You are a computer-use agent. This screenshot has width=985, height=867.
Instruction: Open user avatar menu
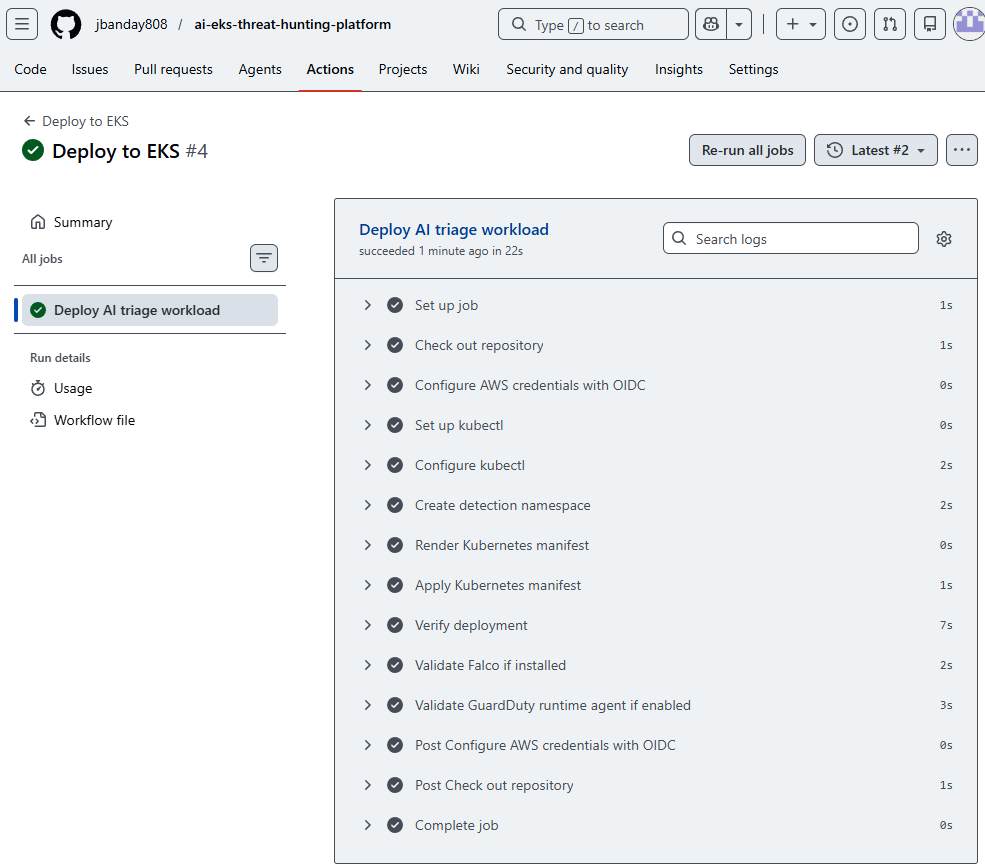[969, 25]
